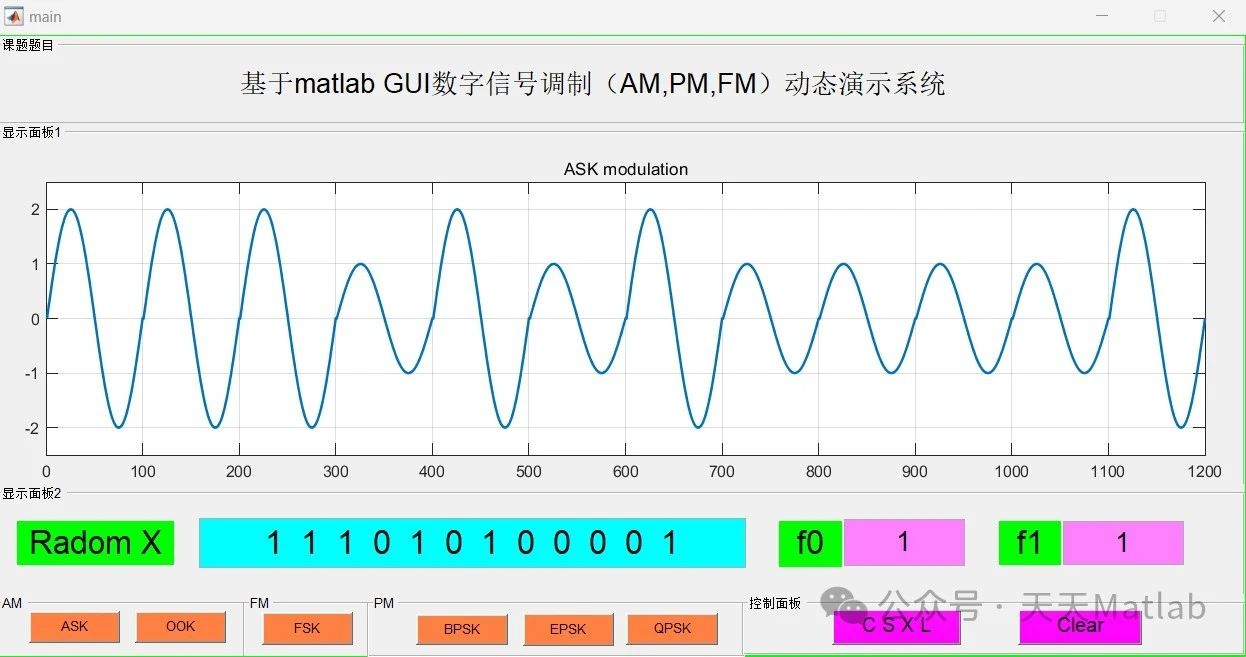Select the BPSK modulation in the PM panel
This screenshot has height=657, width=1246.
(462, 630)
